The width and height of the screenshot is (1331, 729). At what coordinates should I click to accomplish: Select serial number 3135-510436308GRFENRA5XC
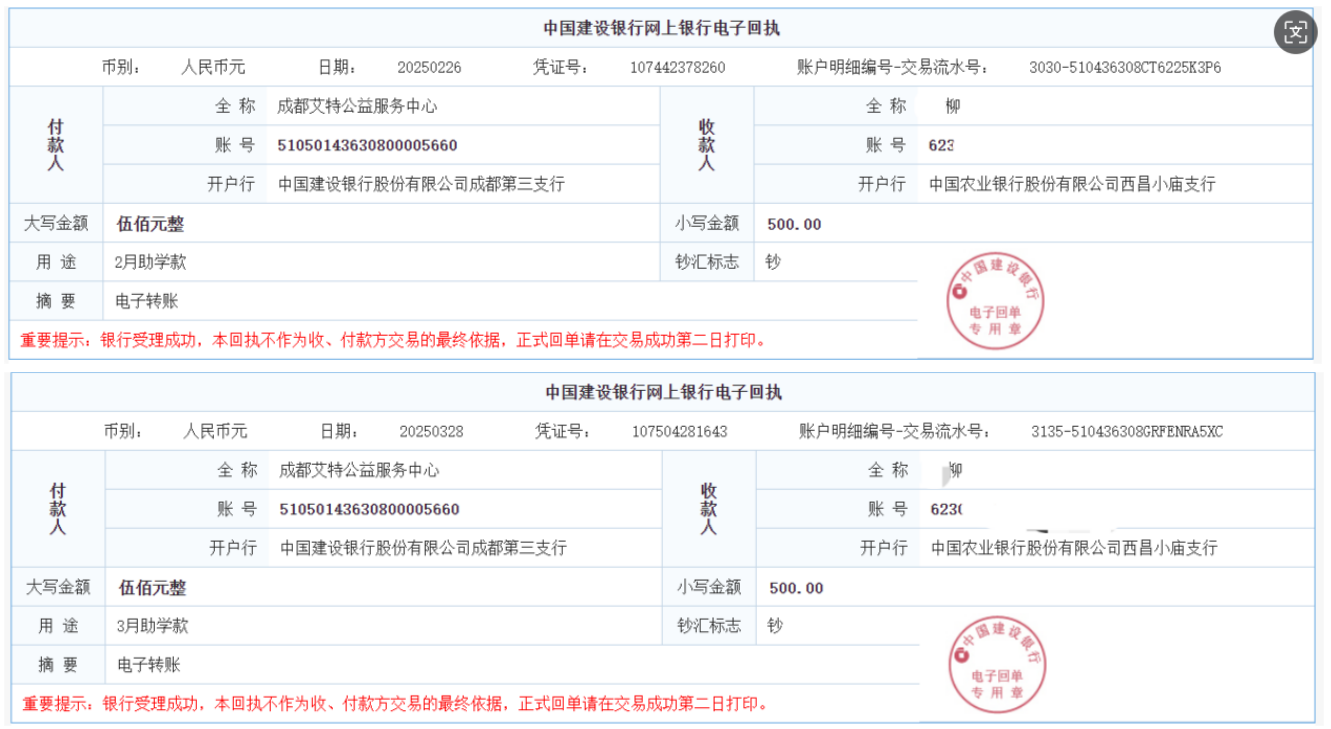(x=1127, y=432)
